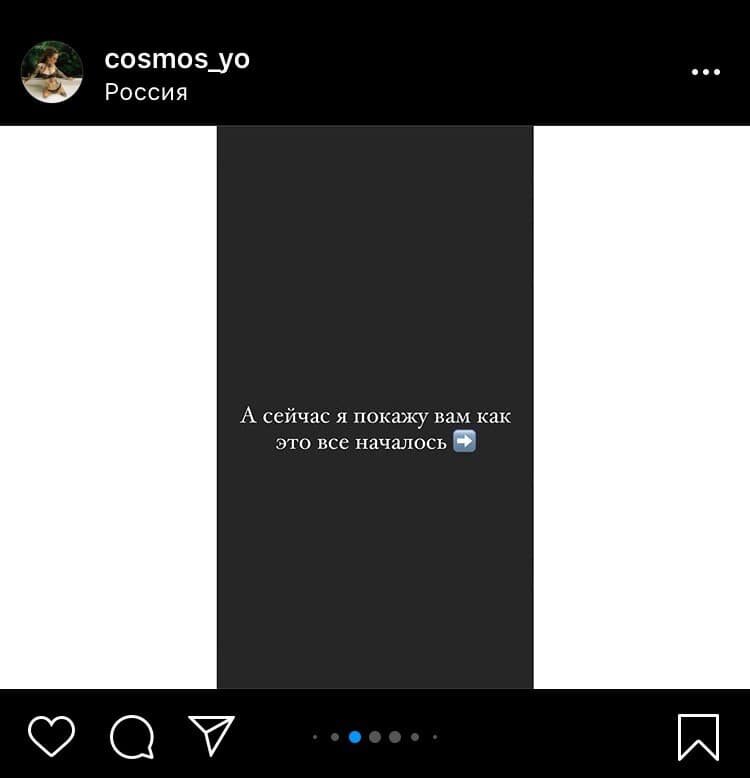
Task: Open the cosmos_yo profile picture
Action: (x=52, y=72)
